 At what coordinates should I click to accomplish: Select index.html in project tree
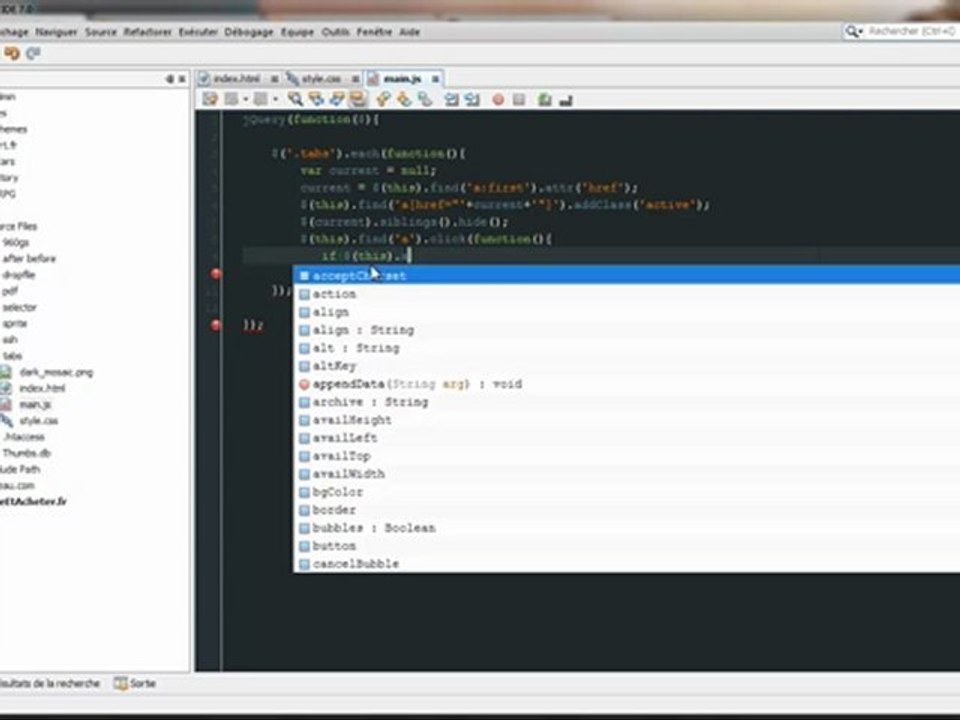[42, 388]
